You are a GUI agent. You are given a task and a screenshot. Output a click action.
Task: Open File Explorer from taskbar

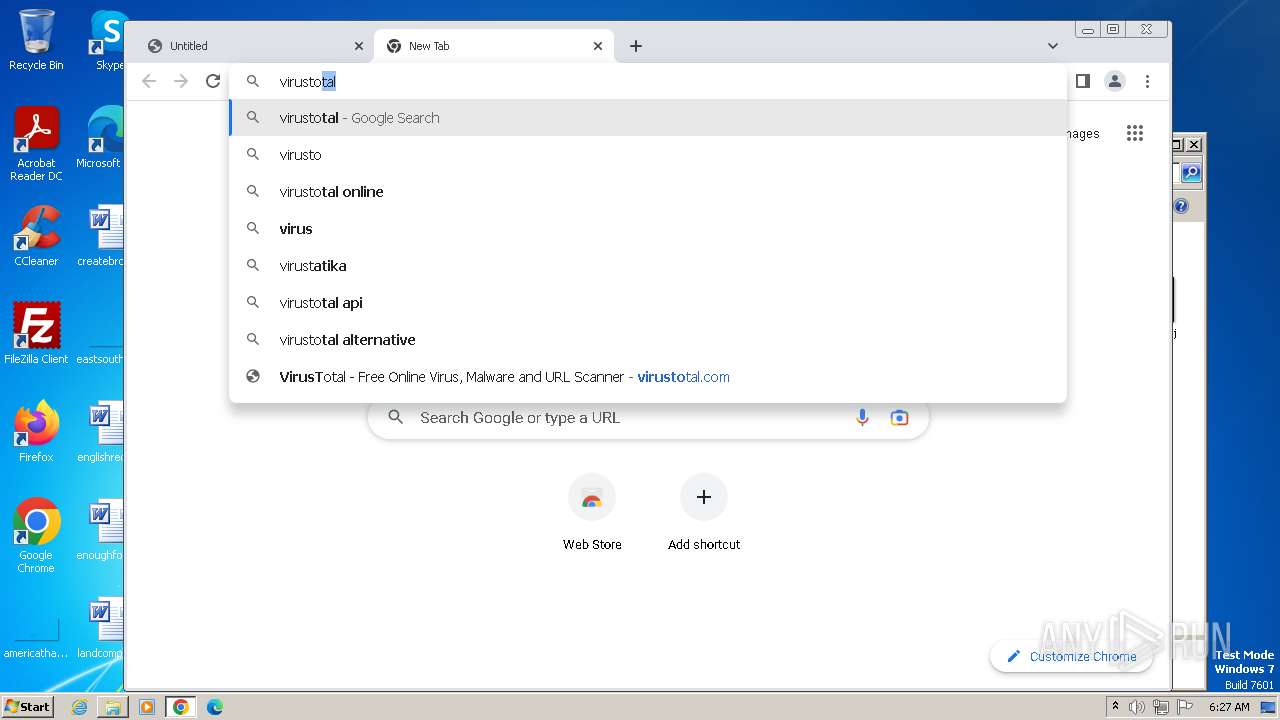113,707
